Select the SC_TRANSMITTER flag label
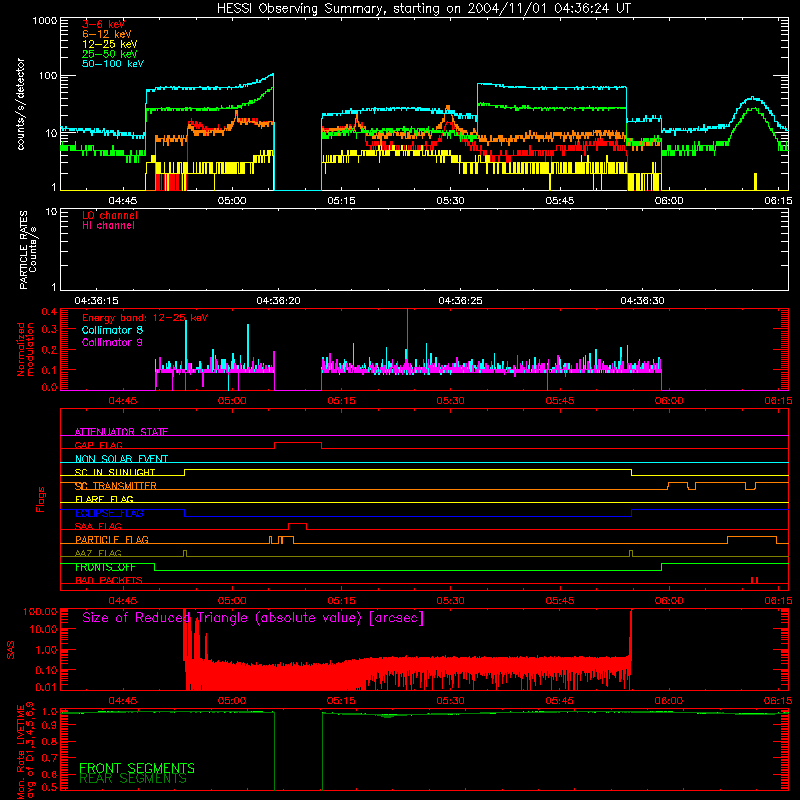 tap(115, 486)
